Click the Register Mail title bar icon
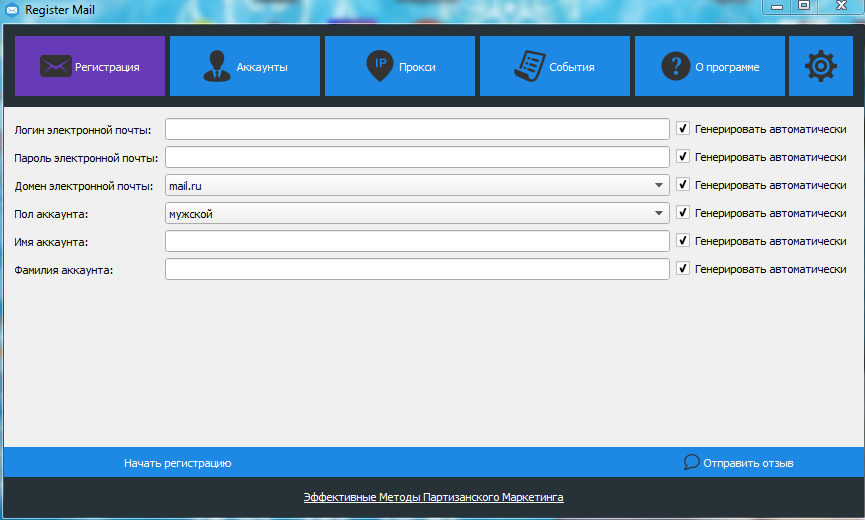 pos(13,10)
